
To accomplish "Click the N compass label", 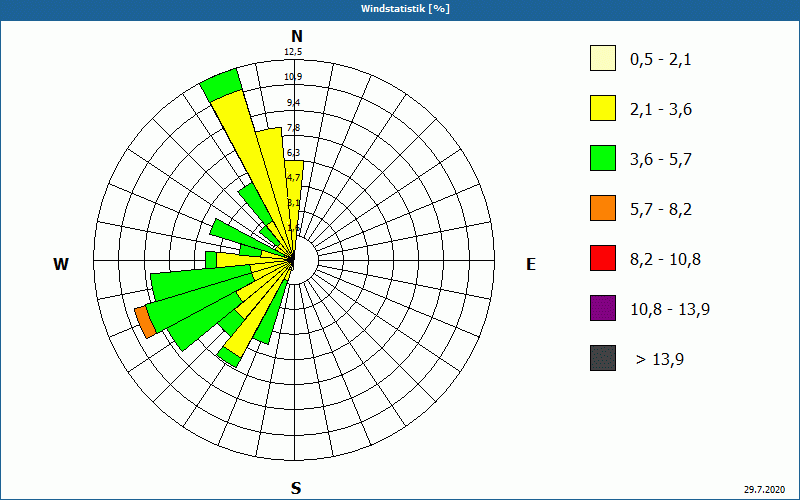I will (297, 36).
